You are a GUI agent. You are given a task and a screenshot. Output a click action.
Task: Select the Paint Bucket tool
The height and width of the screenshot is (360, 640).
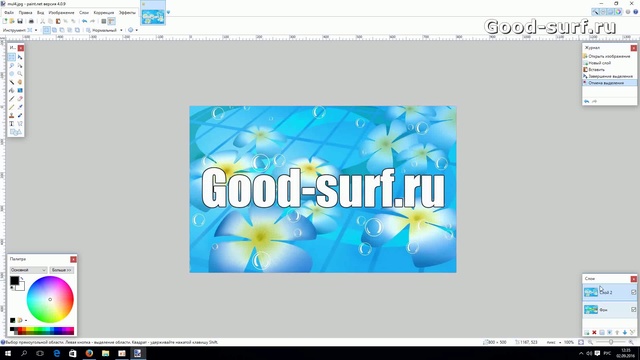(12, 90)
